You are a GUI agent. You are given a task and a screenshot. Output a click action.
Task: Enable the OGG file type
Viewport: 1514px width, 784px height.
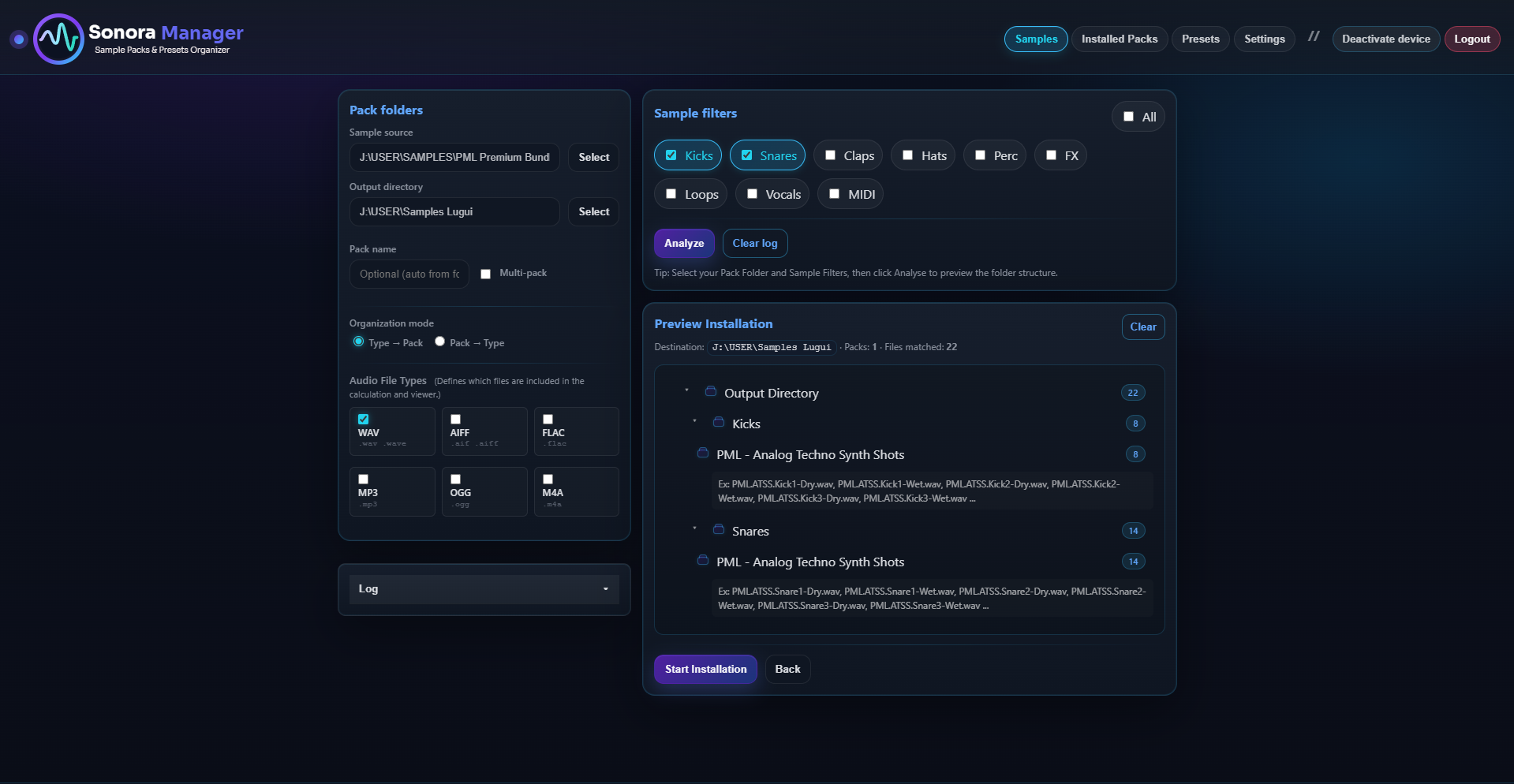tap(456, 479)
